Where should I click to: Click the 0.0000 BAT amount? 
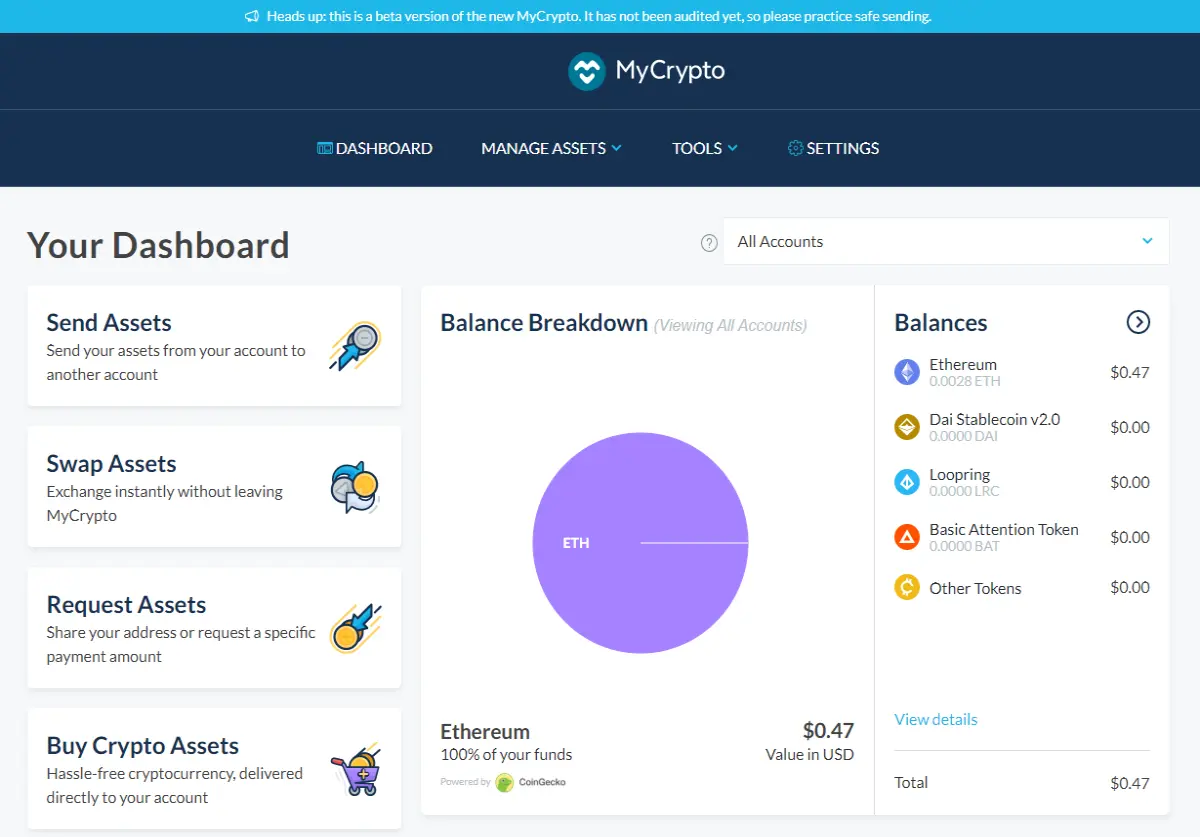(964, 547)
